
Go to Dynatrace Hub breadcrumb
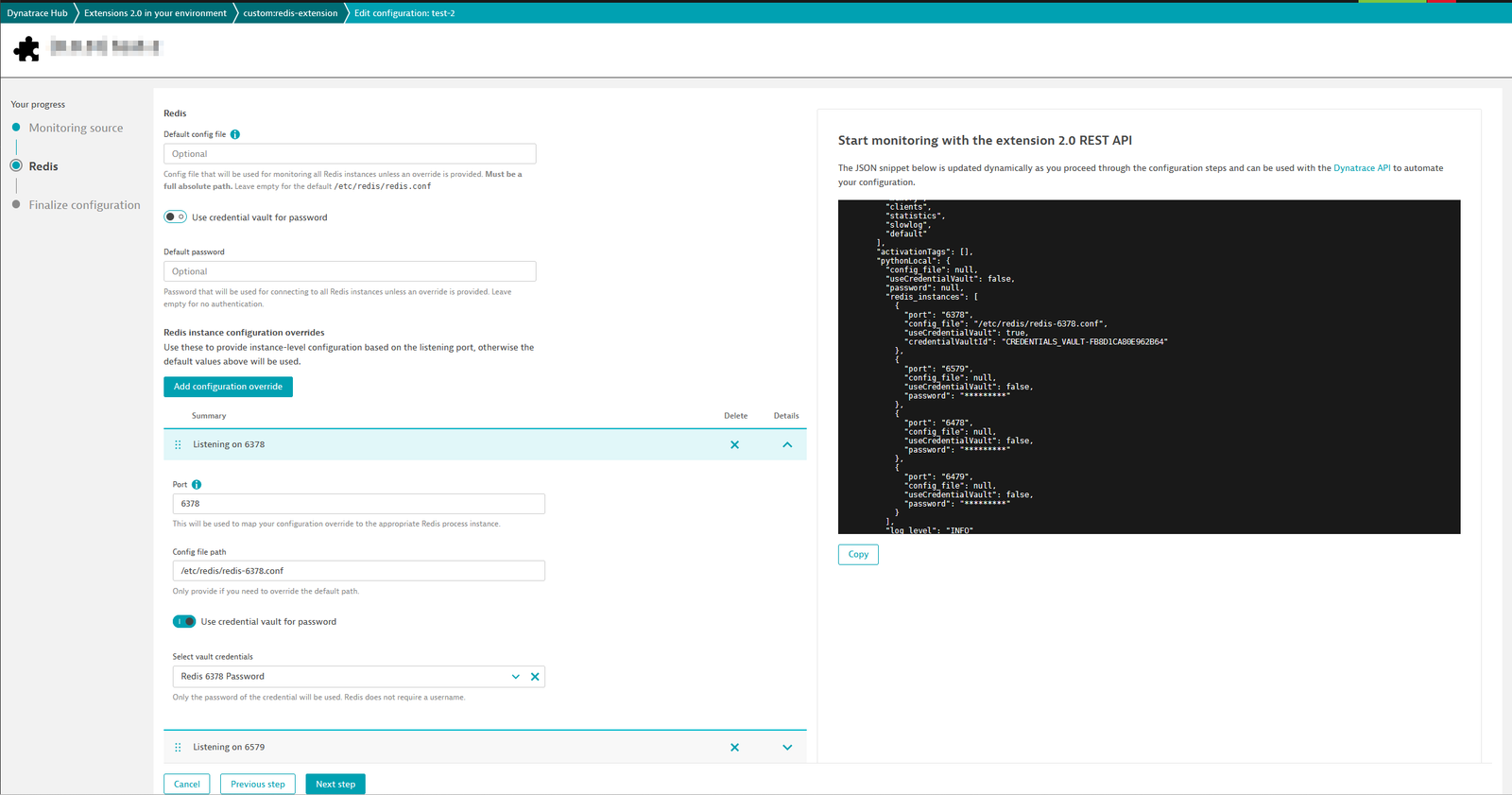point(37,13)
